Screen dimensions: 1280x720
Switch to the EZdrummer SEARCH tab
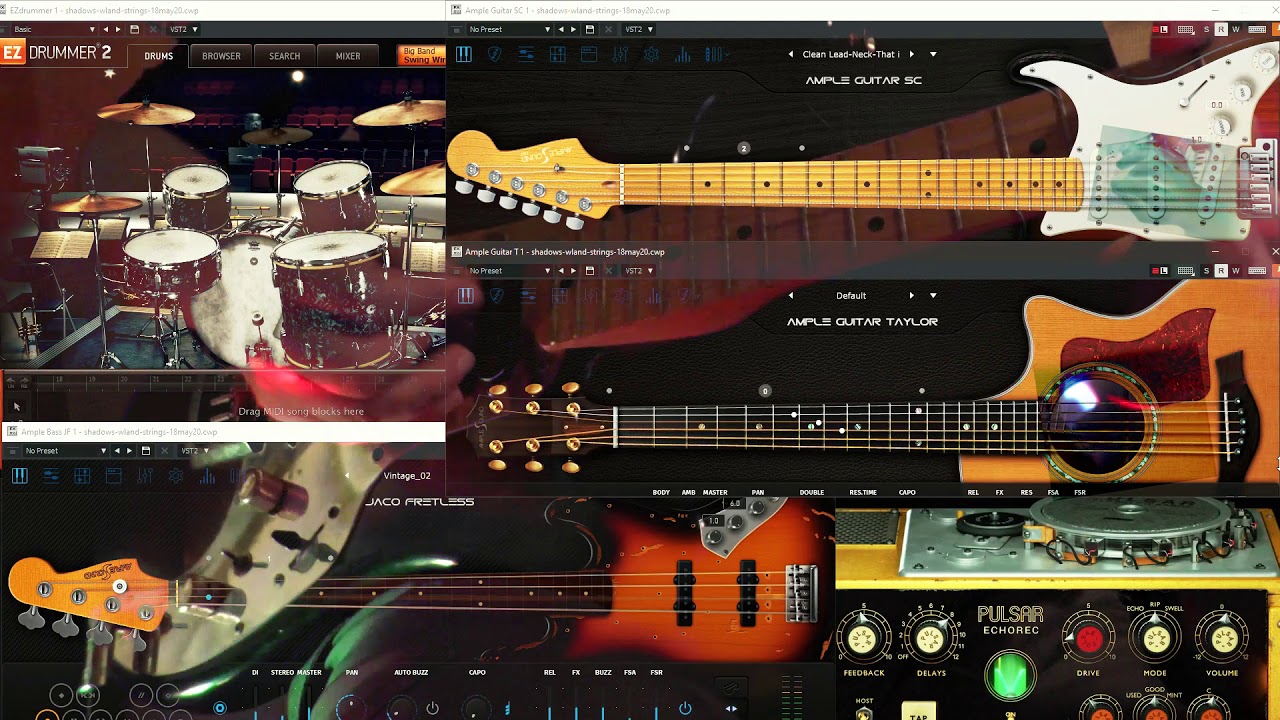284,56
